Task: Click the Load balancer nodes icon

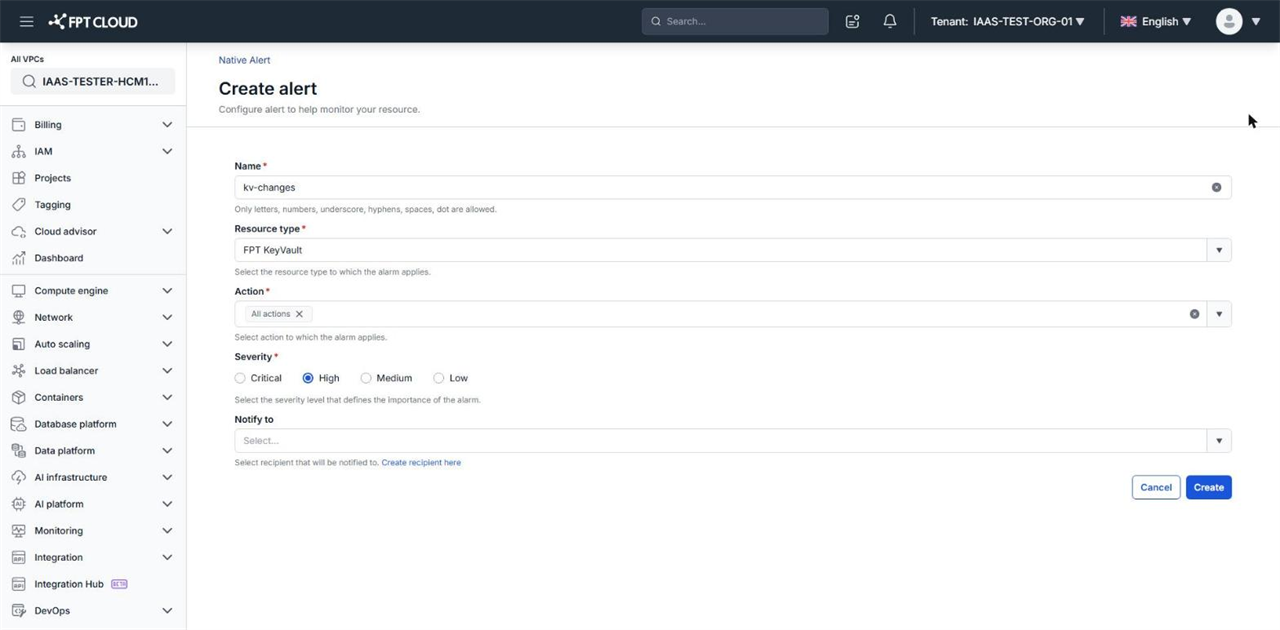Action: (18, 371)
